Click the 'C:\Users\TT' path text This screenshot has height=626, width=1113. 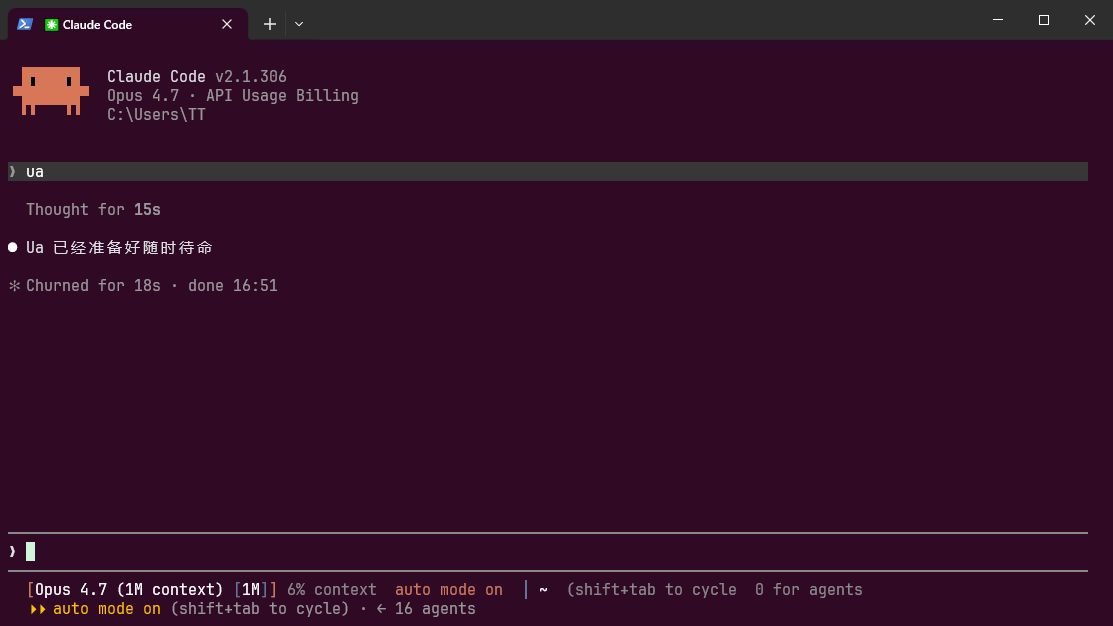point(156,115)
